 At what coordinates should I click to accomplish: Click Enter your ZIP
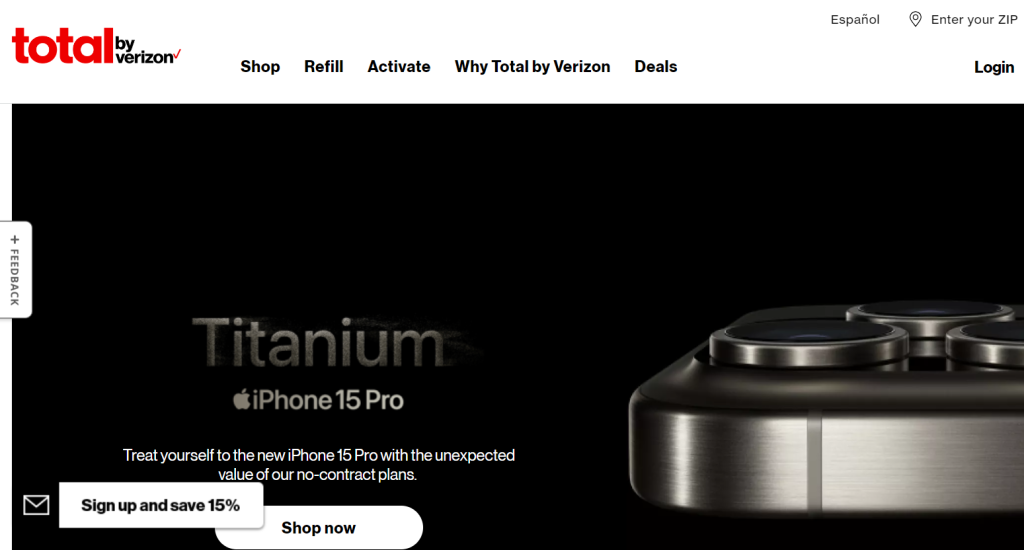(x=974, y=20)
